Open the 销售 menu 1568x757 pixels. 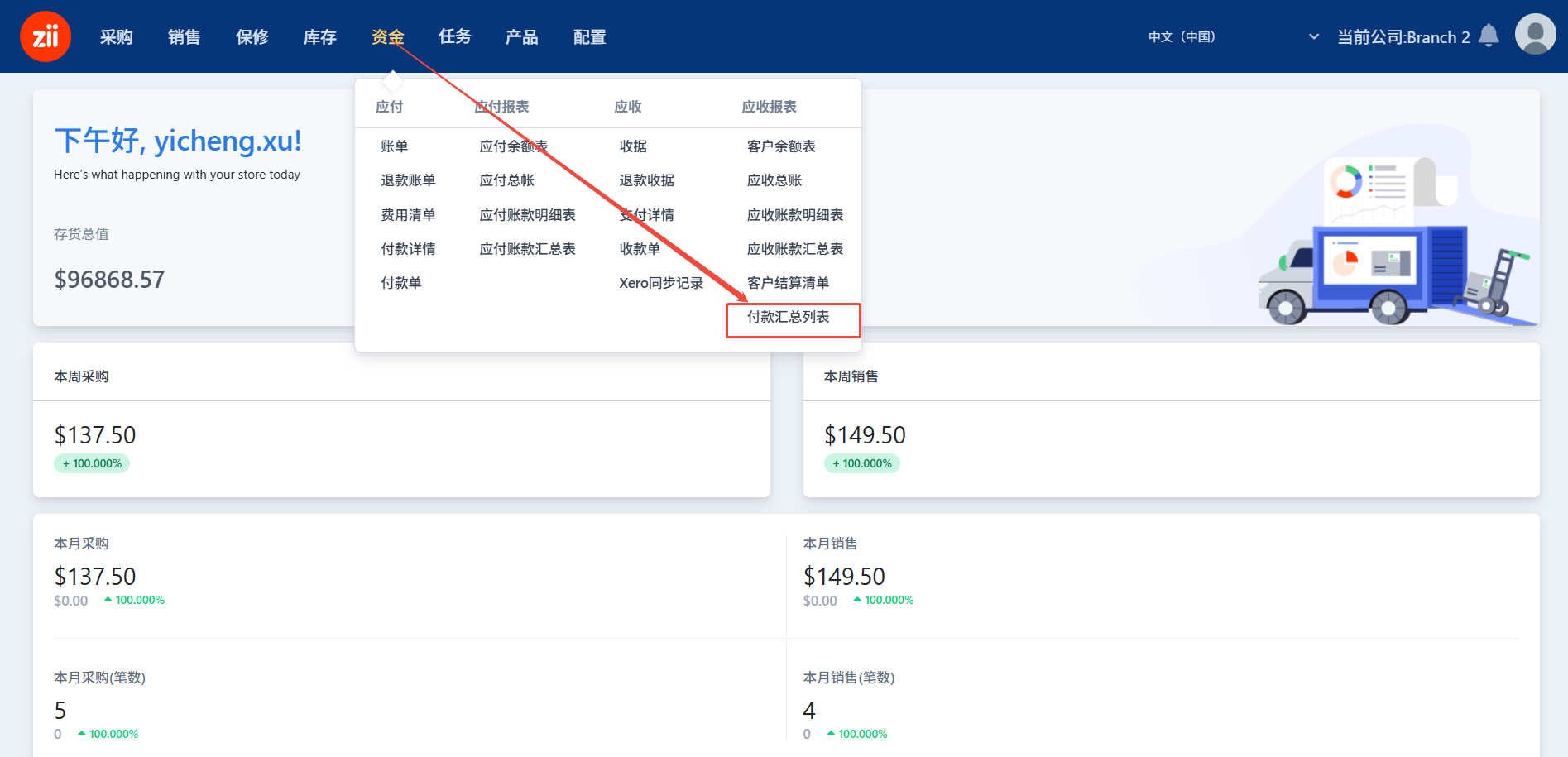point(185,36)
